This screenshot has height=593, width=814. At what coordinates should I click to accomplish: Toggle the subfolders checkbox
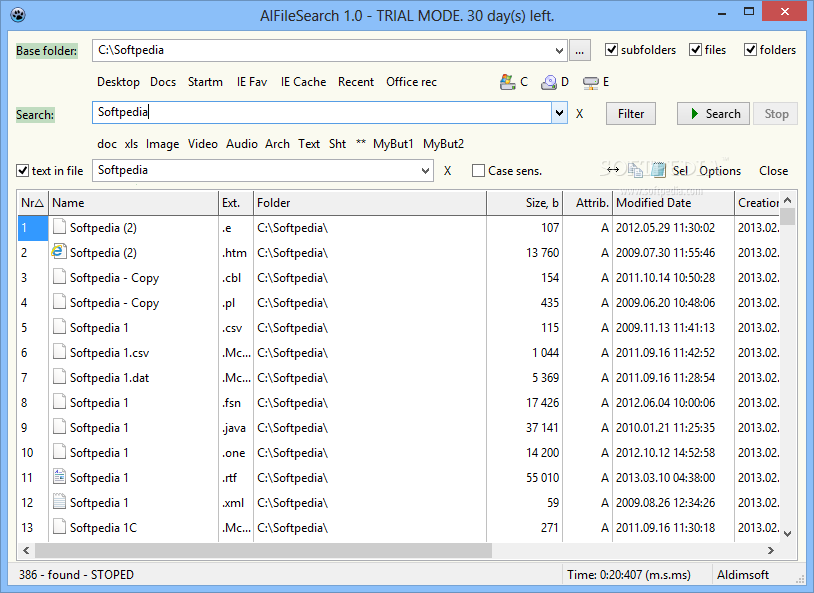coord(612,50)
